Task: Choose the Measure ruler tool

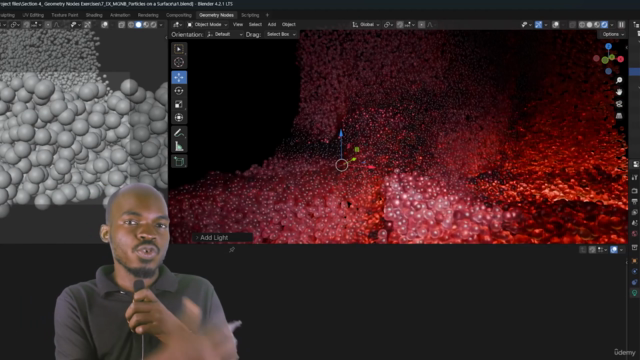Action: click(179, 146)
